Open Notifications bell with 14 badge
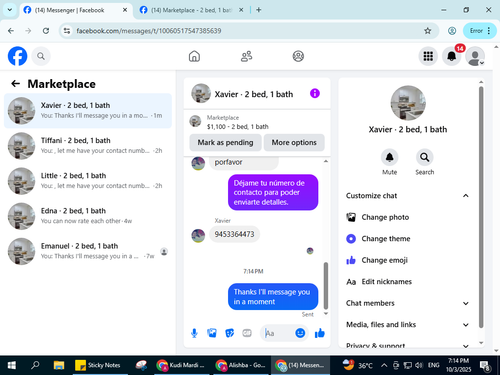This screenshot has height=375, width=500. (x=452, y=56)
